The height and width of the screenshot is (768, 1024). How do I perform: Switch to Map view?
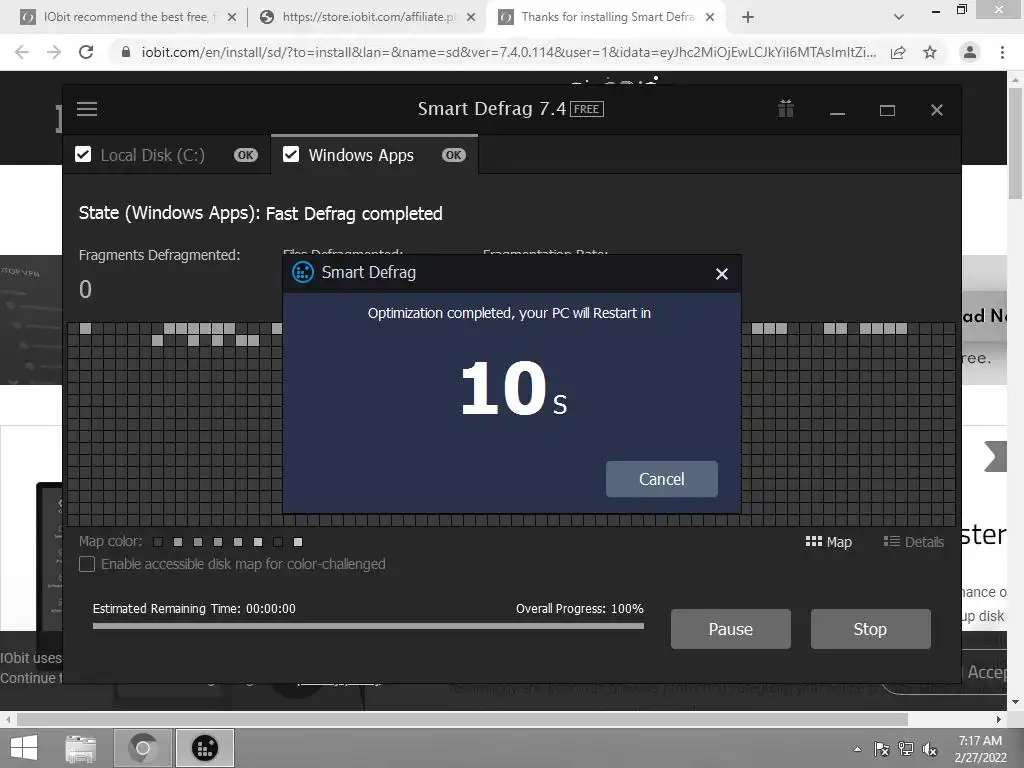pos(829,541)
